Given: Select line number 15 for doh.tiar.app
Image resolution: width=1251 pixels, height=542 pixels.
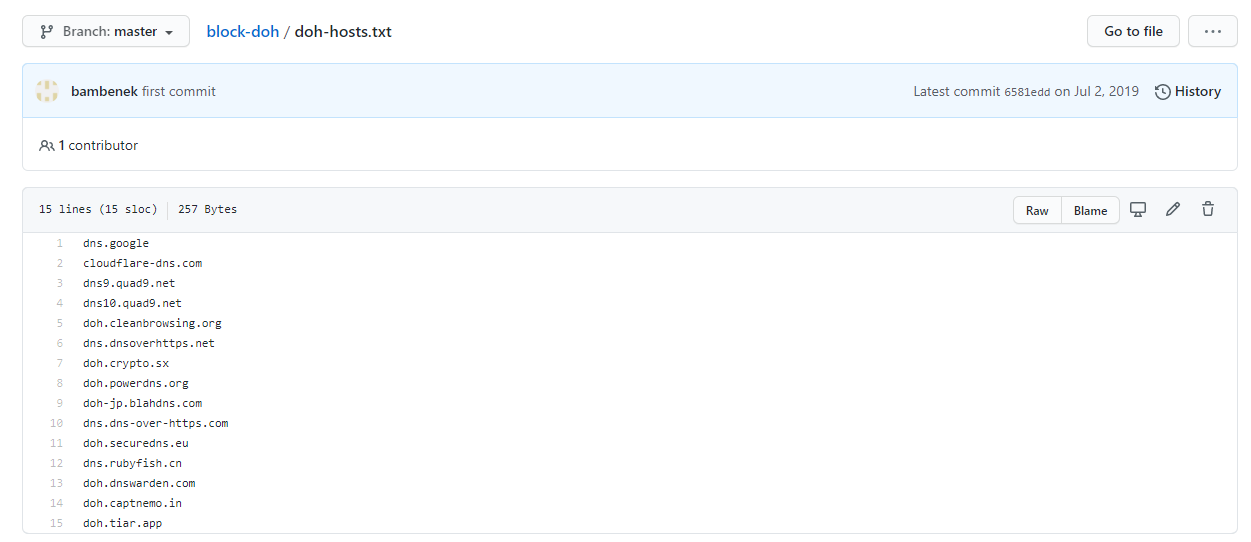Looking at the screenshot, I should pyautogui.click(x=56, y=523).
